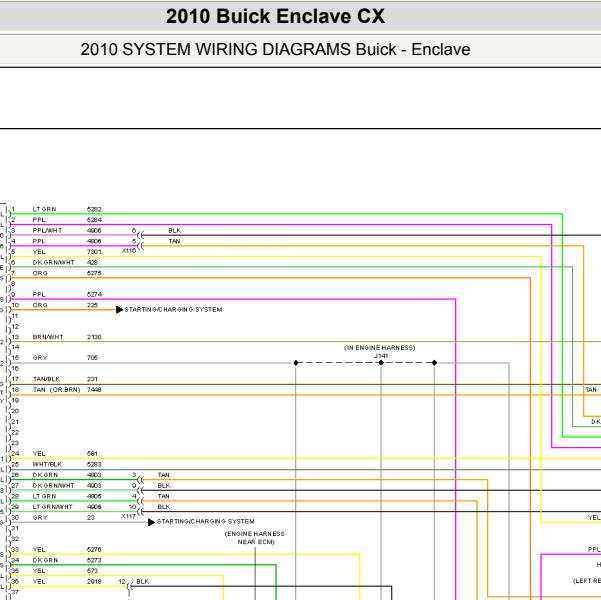Viewport: 601px width, 600px height.
Task: Click BLK label at X116 terminal 6
Action: 174,231
